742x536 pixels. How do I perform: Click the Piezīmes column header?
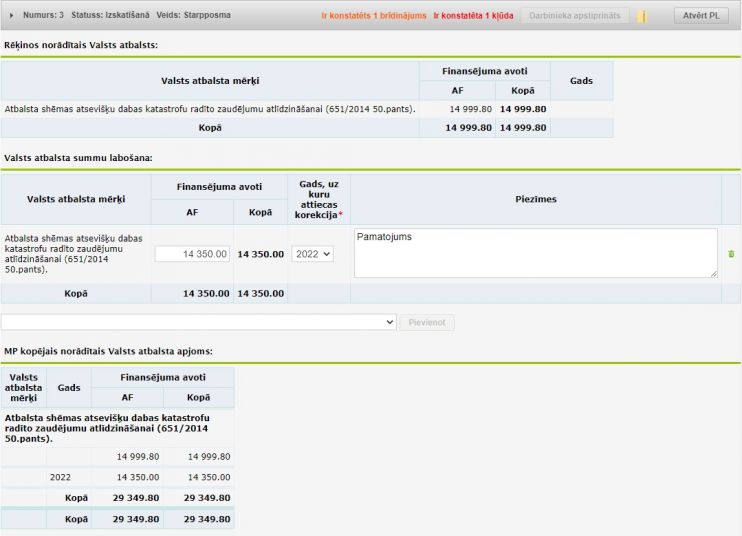coord(536,199)
